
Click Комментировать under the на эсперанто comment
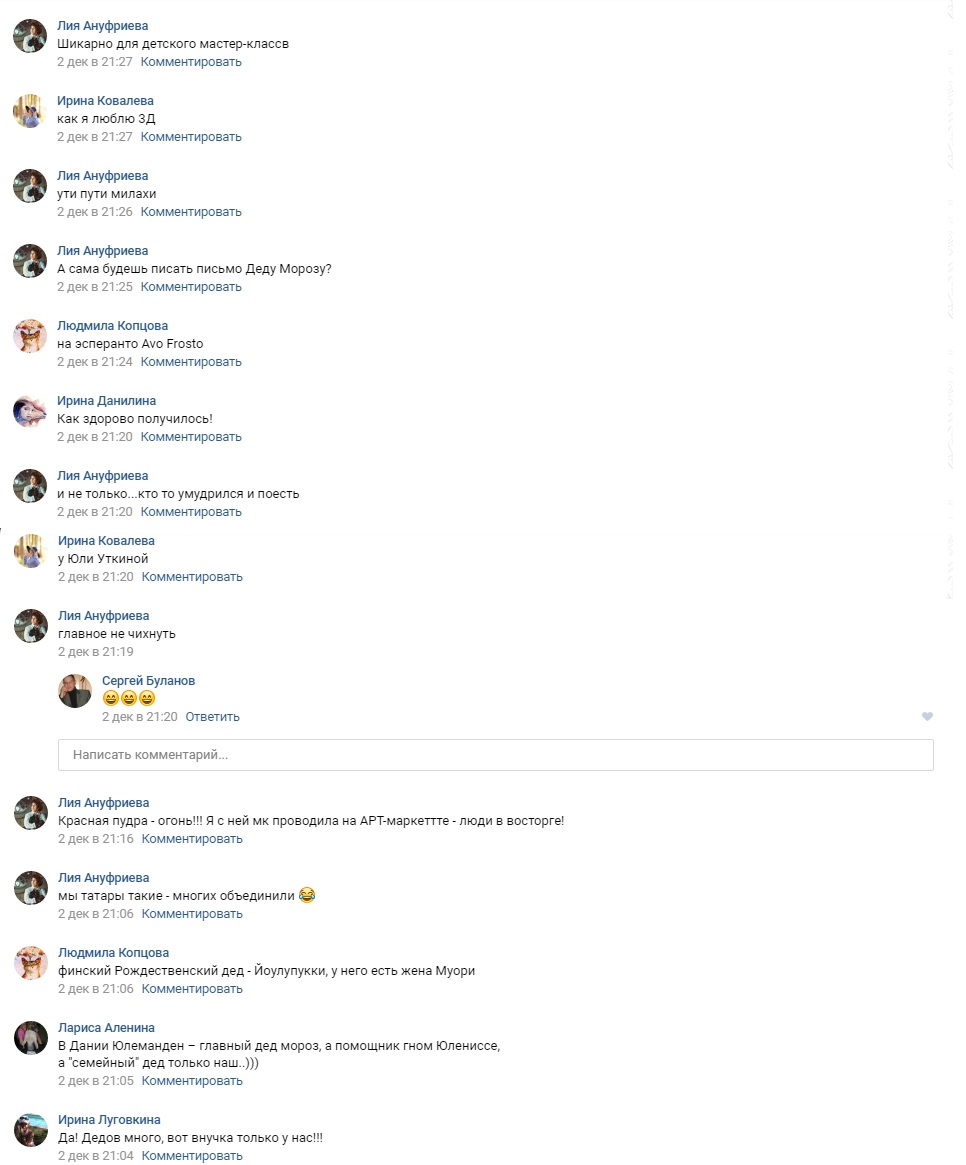191,362
